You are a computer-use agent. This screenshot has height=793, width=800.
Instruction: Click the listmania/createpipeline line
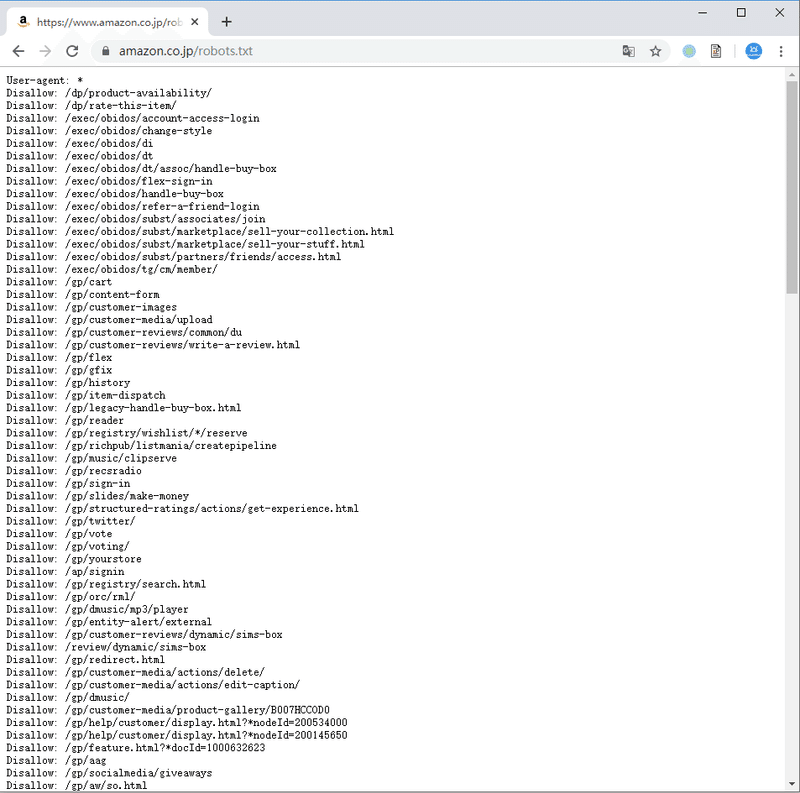141,445
